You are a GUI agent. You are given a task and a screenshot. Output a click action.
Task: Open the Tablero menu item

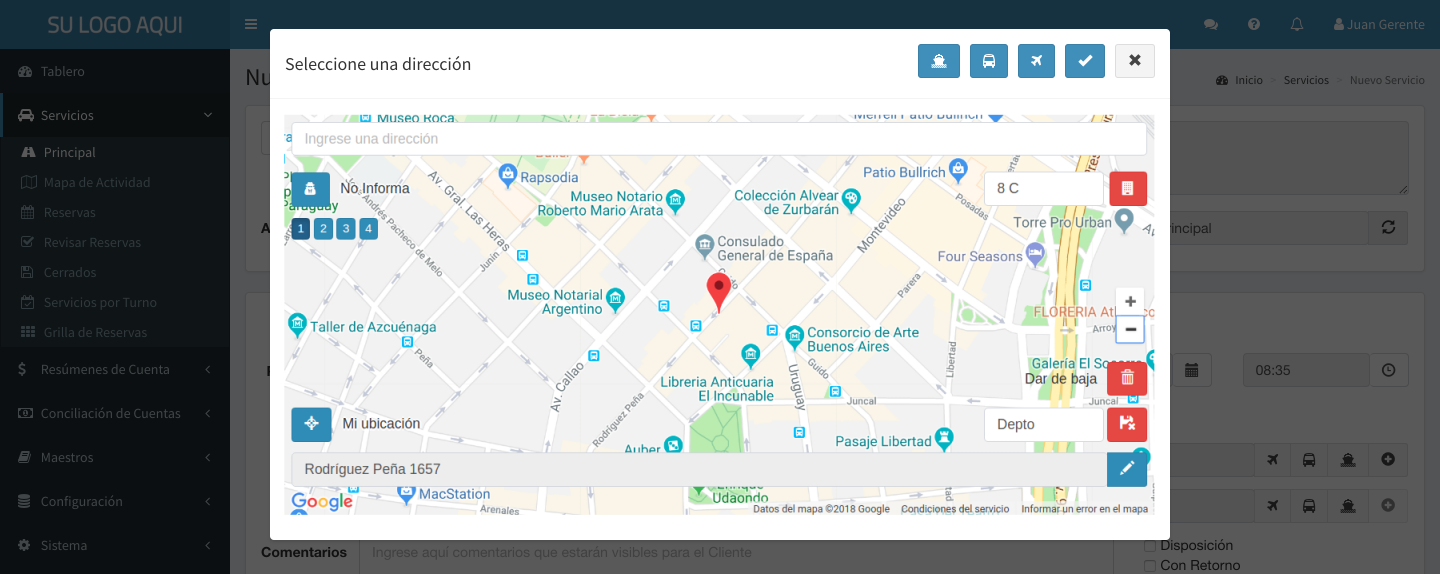(62, 71)
